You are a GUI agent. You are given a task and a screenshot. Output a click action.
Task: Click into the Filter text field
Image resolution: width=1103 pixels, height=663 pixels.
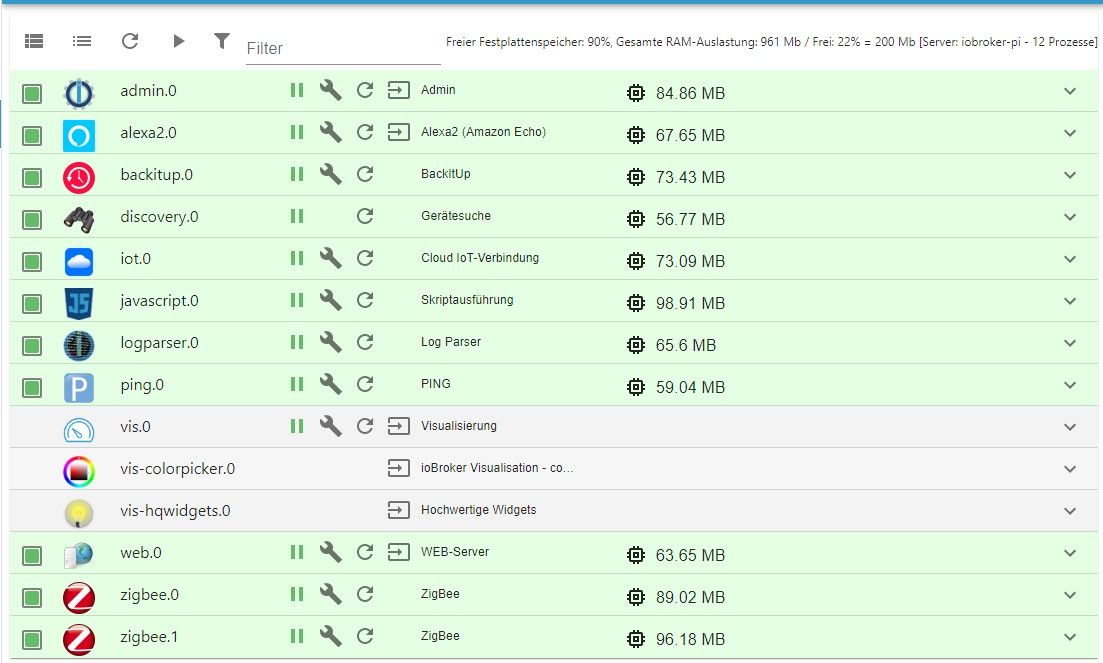click(x=342, y=48)
